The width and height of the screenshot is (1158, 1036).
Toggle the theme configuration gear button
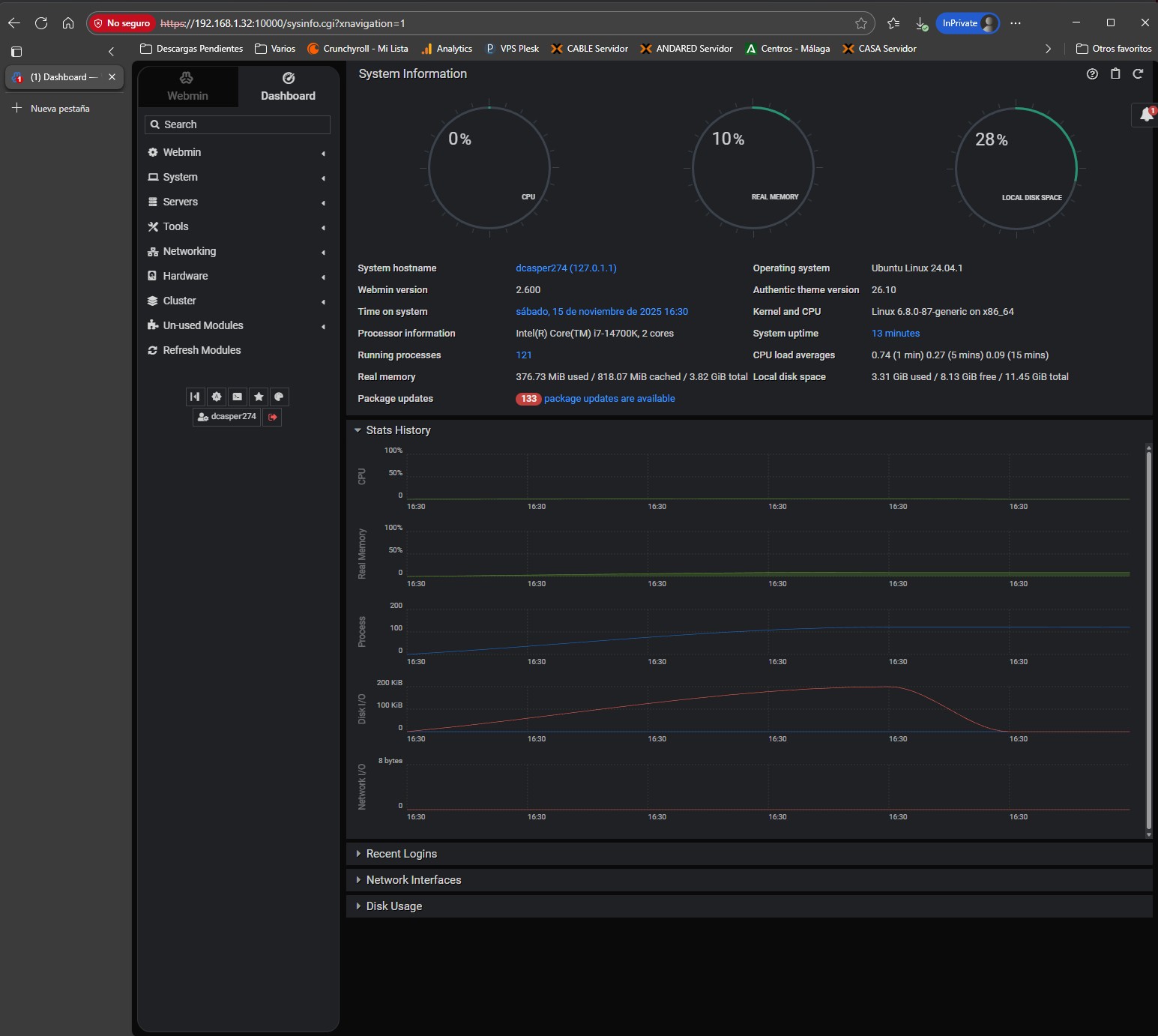(217, 397)
